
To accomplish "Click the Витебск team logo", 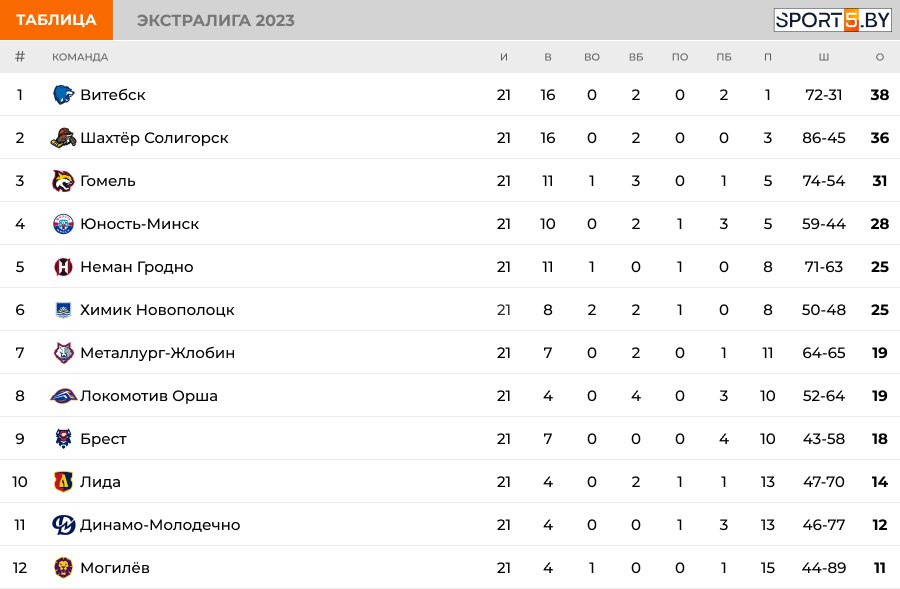I will (63, 95).
